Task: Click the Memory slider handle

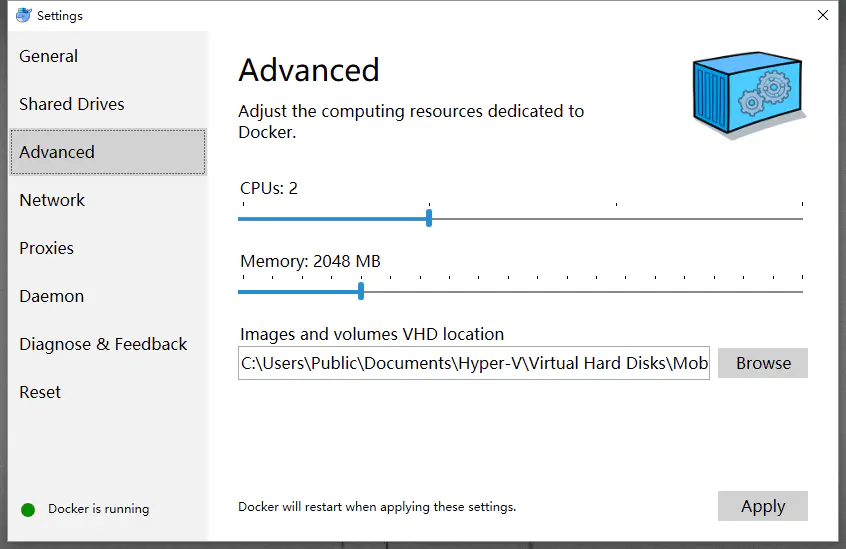Action: [x=361, y=291]
